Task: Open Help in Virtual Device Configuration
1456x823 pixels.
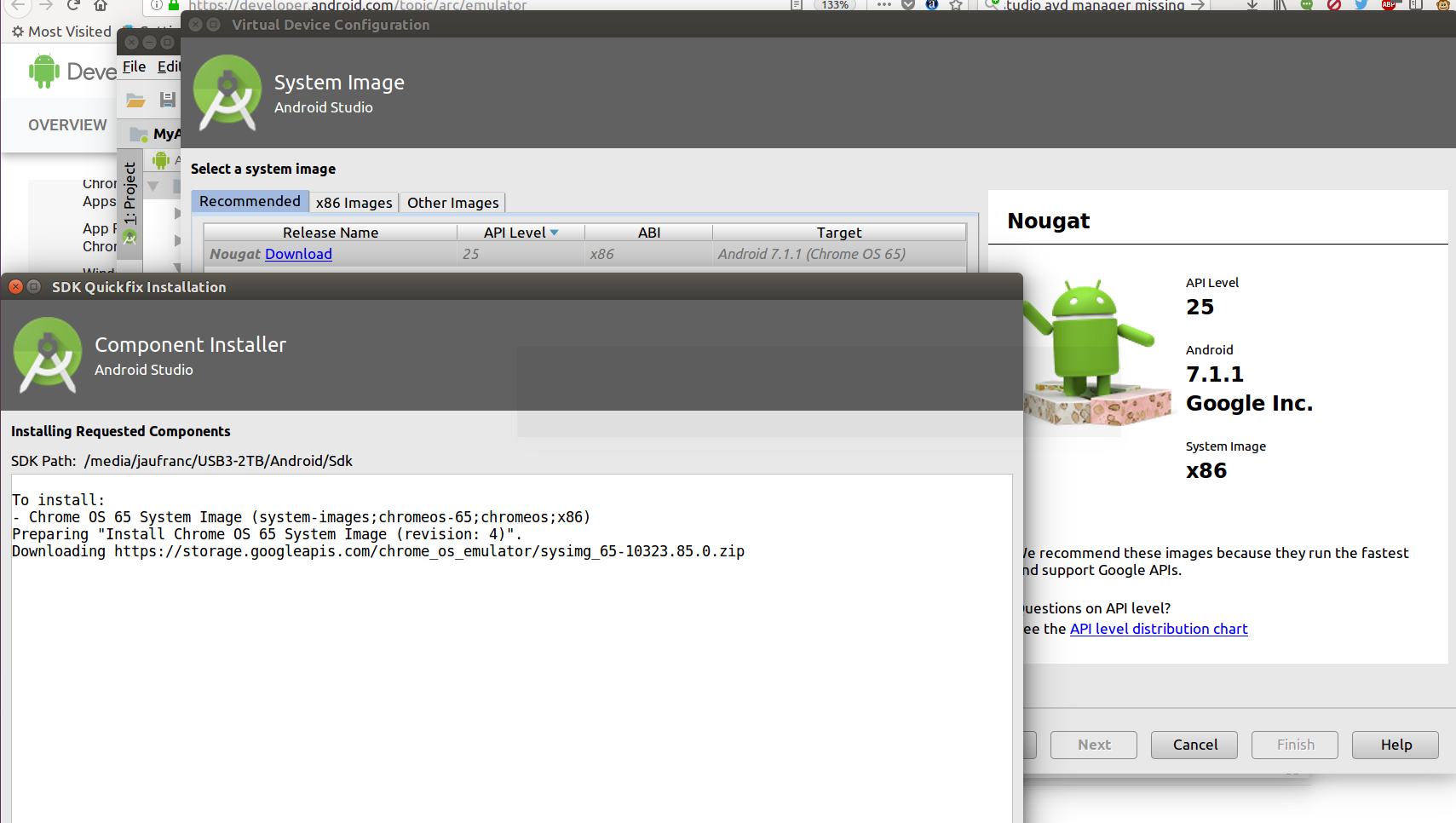Action: point(1396,745)
